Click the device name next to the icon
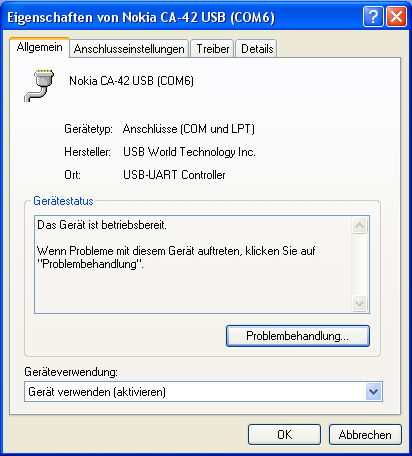This screenshot has height=456, width=412. tap(131, 81)
